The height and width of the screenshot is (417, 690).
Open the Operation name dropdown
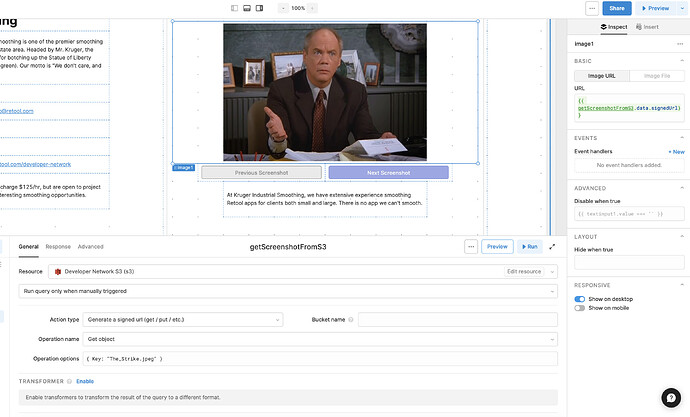click(x=320, y=339)
